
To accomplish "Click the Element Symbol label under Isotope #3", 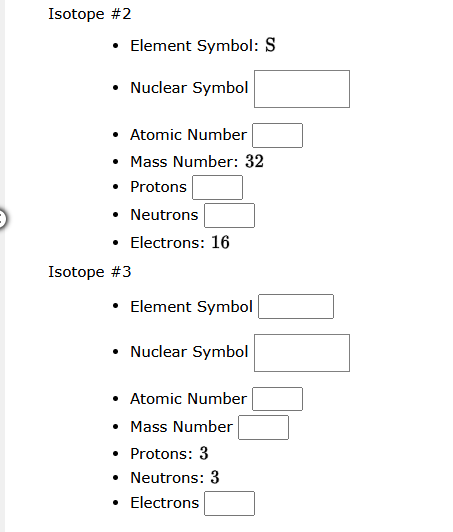I will (191, 307).
